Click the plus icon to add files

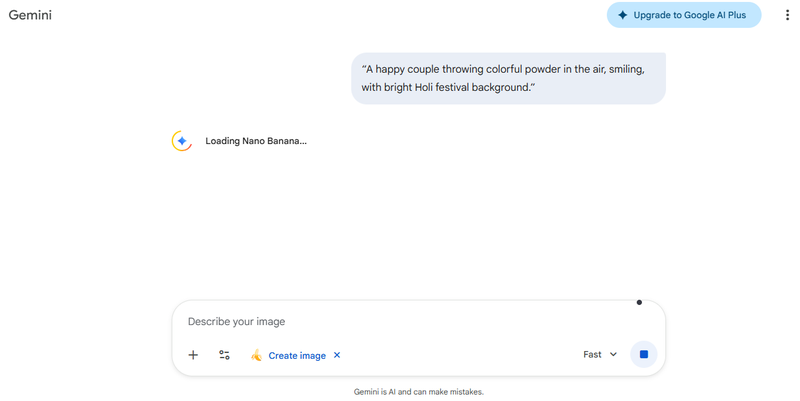pyautogui.click(x=193, y=355)
